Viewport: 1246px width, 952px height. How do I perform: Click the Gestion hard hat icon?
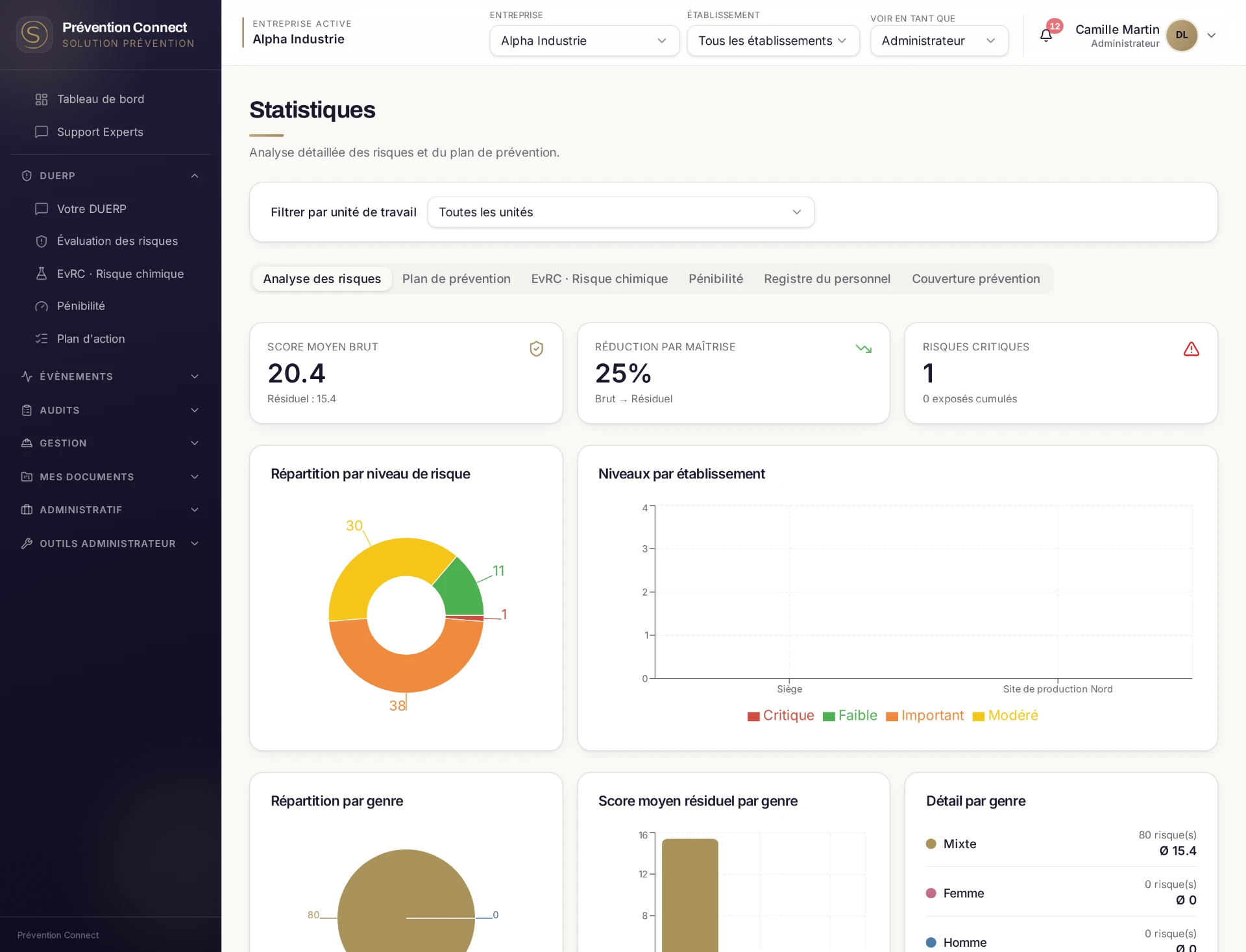click(x=27, y=443)
